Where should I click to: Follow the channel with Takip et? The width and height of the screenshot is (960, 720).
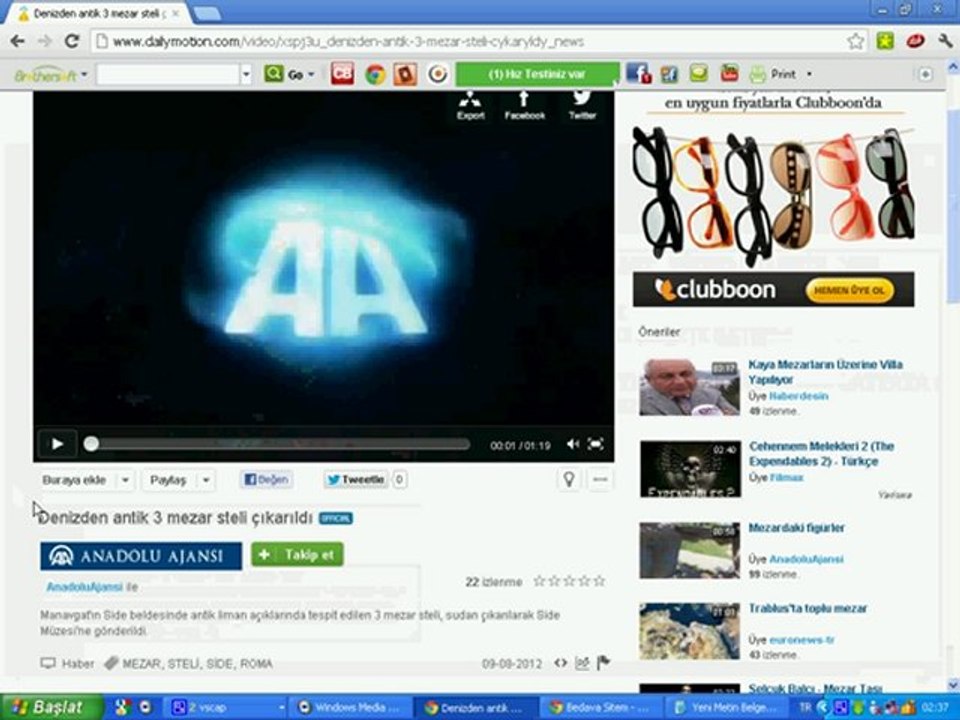pos(297,555)
